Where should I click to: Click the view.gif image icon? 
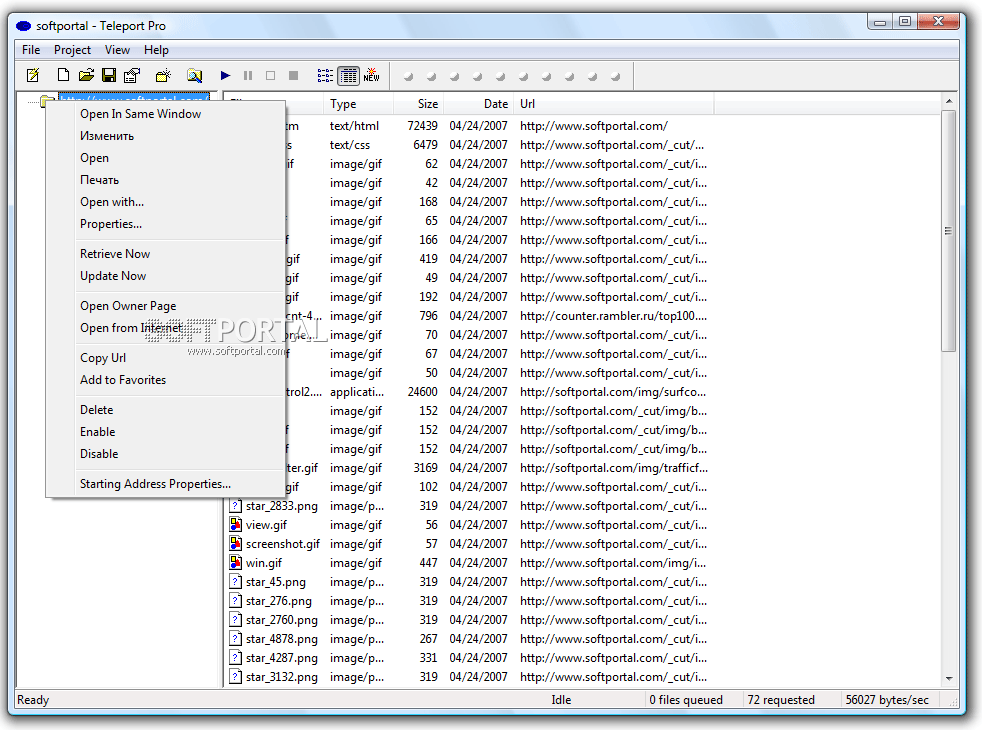click(235, 525)
